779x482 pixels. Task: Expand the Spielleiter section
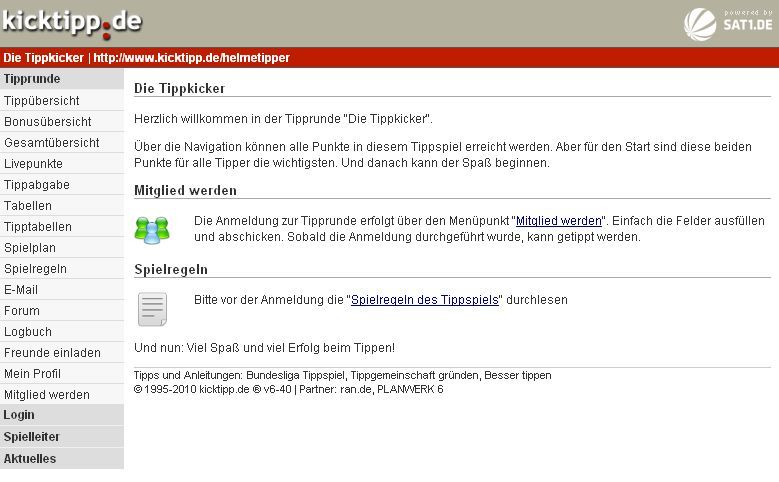31,437
